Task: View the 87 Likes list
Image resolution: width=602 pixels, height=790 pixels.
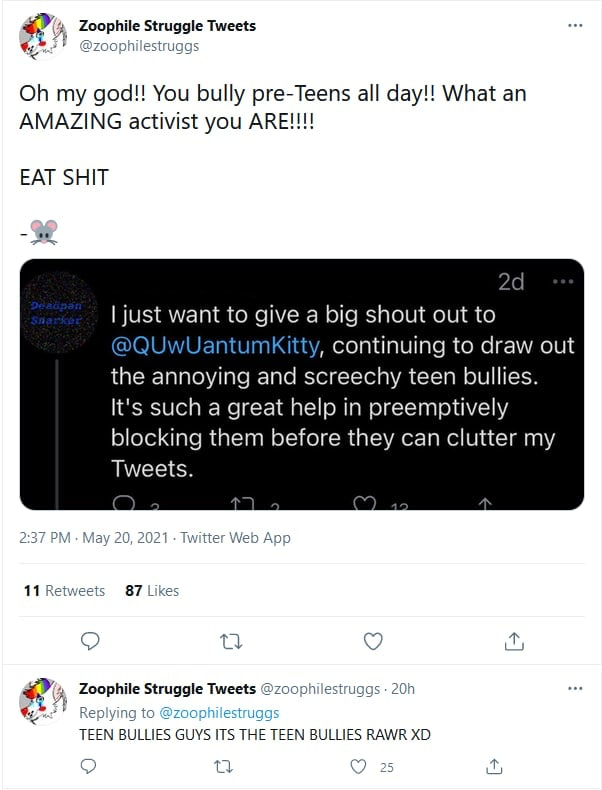Action: tap(152, 590)
